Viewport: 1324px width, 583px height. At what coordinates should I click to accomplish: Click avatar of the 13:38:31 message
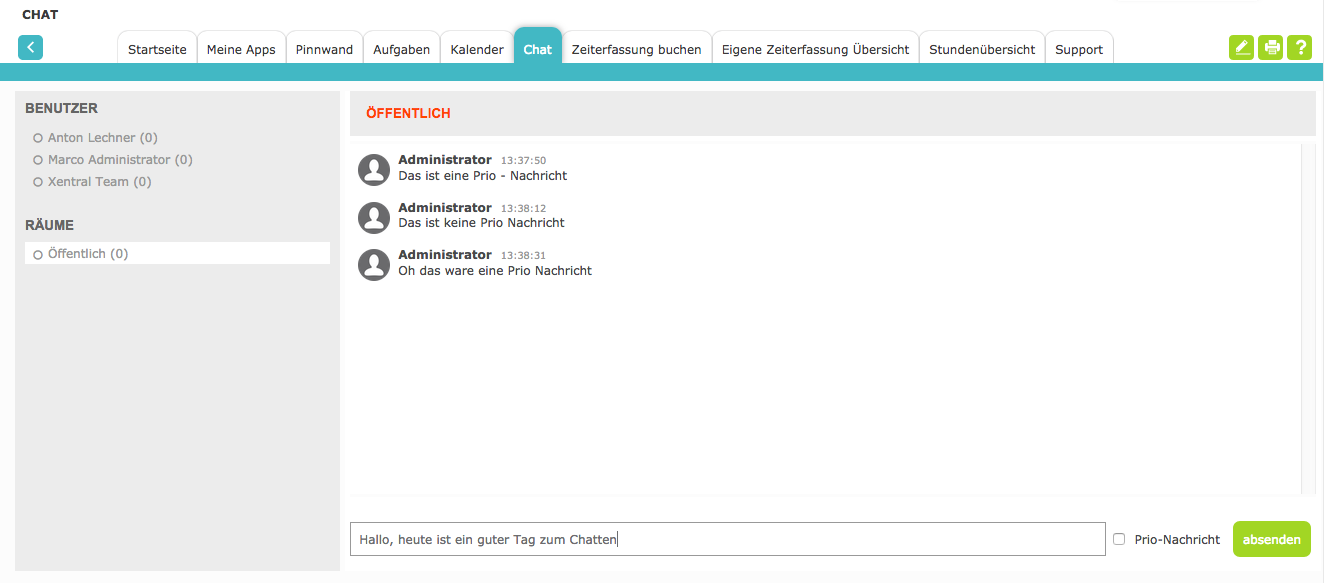click(x=374, y=265)
